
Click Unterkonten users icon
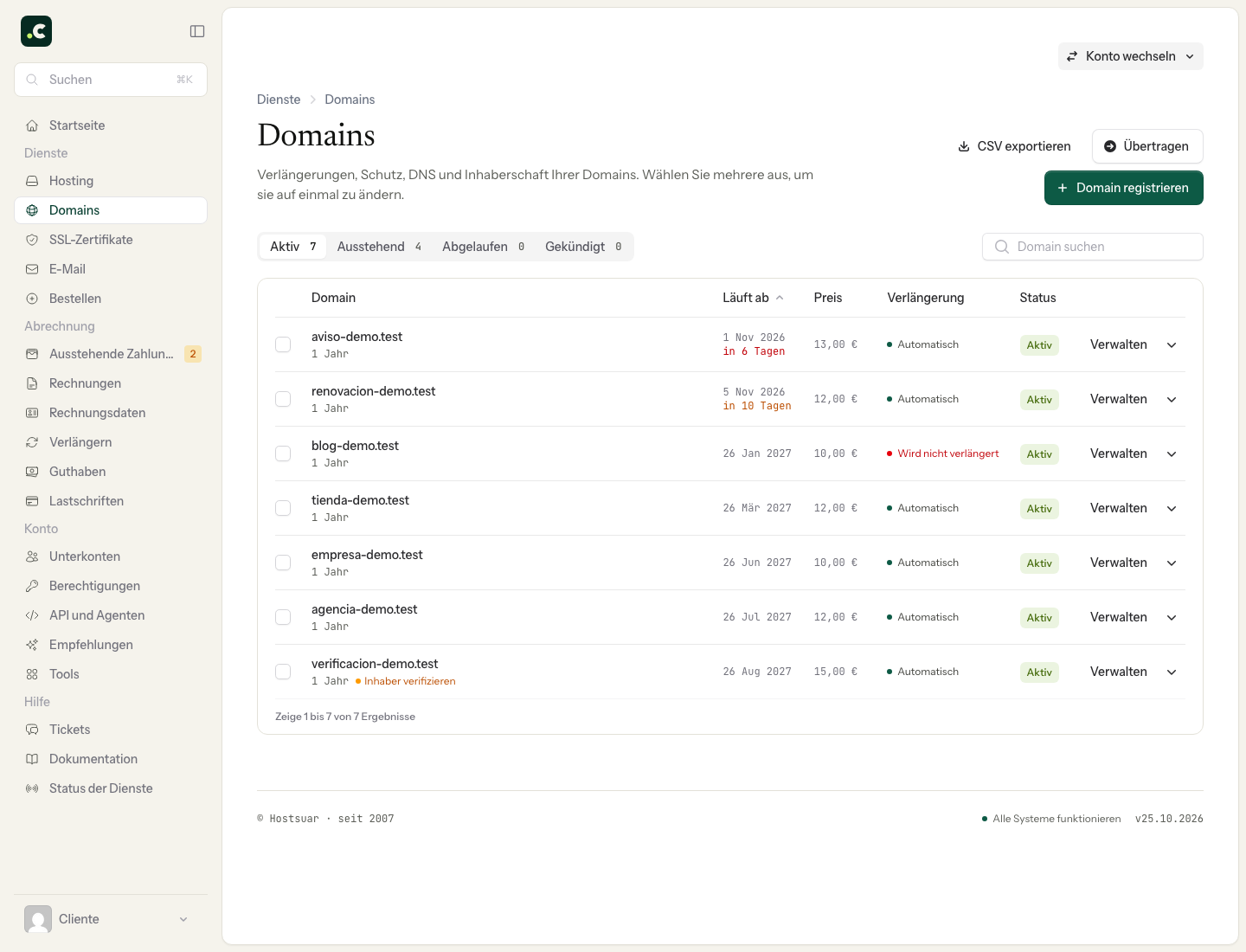pos(32,556)
